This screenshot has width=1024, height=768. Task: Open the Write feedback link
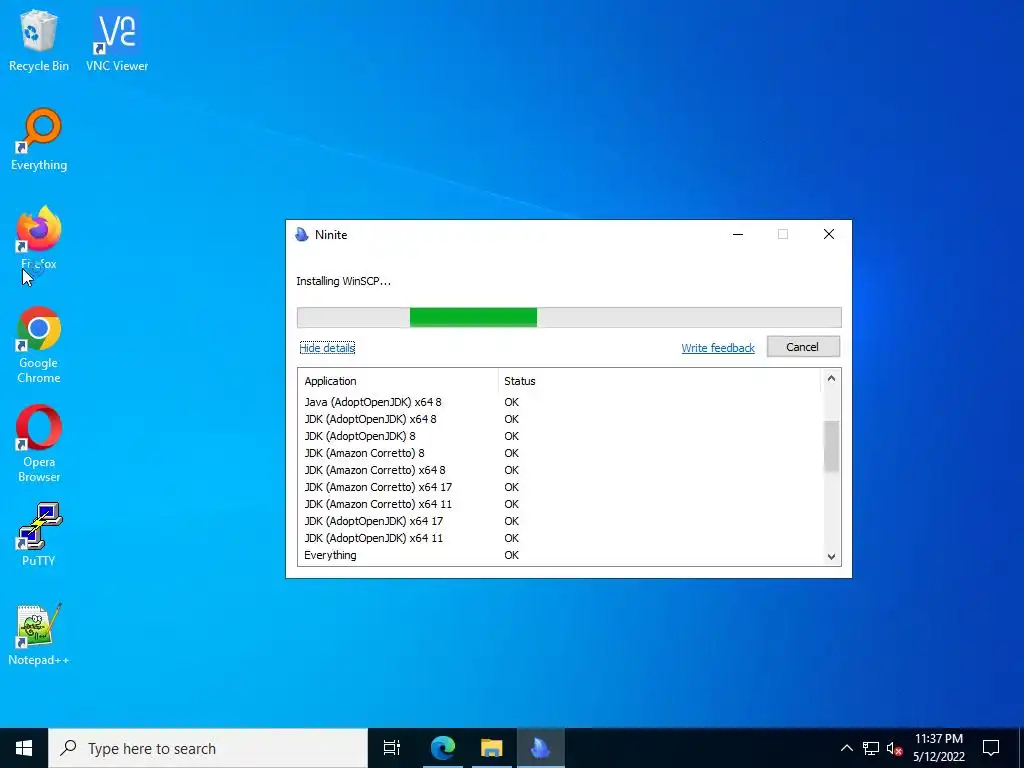pos(718,347)
